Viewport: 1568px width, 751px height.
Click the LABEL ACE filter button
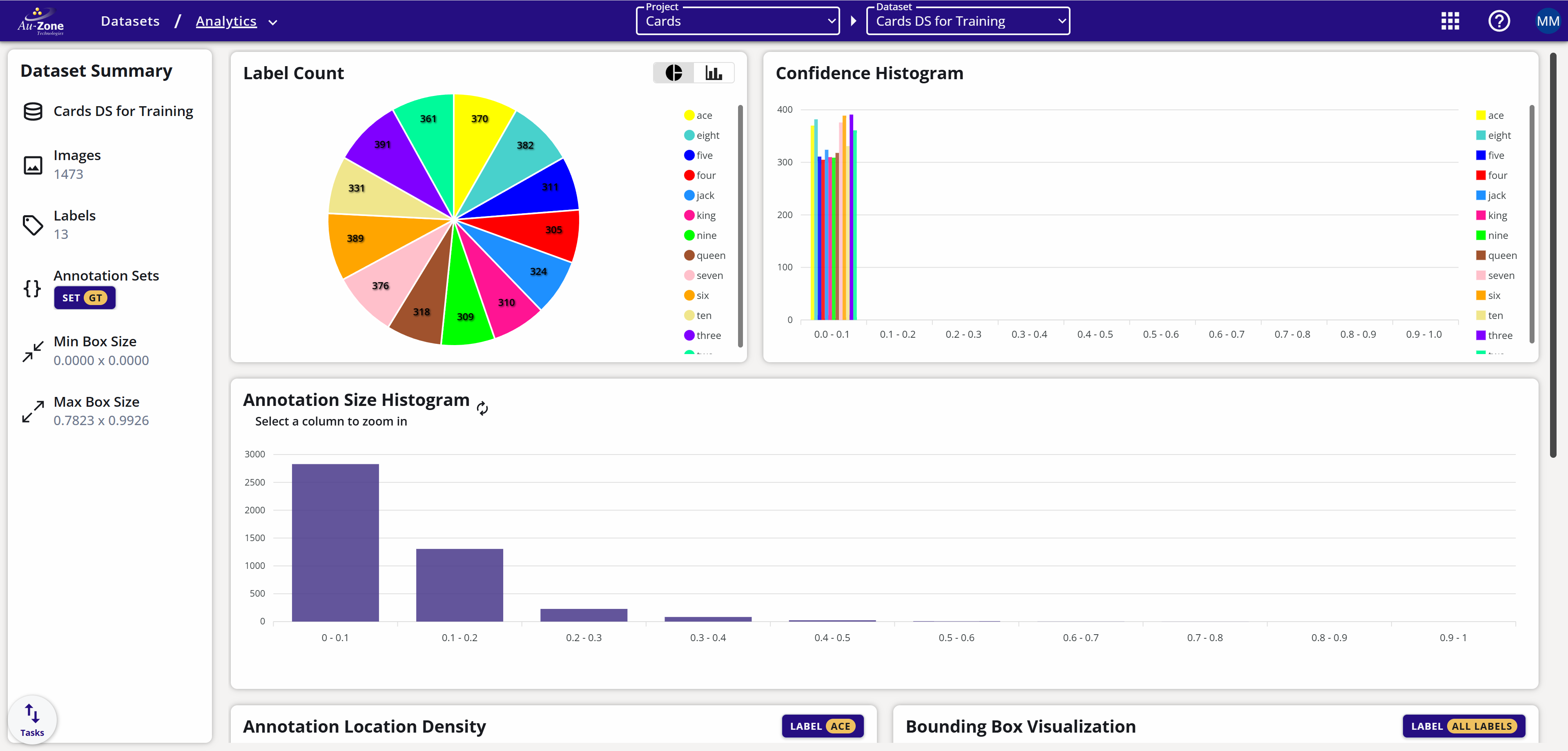pyautogui.click(x=822, y=726)
